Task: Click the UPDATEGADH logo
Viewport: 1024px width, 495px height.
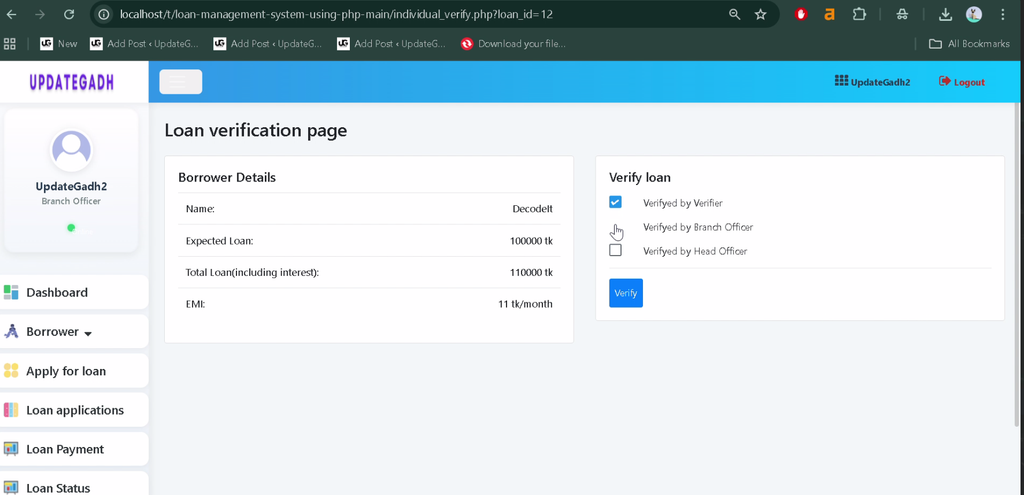Action: 72,82
